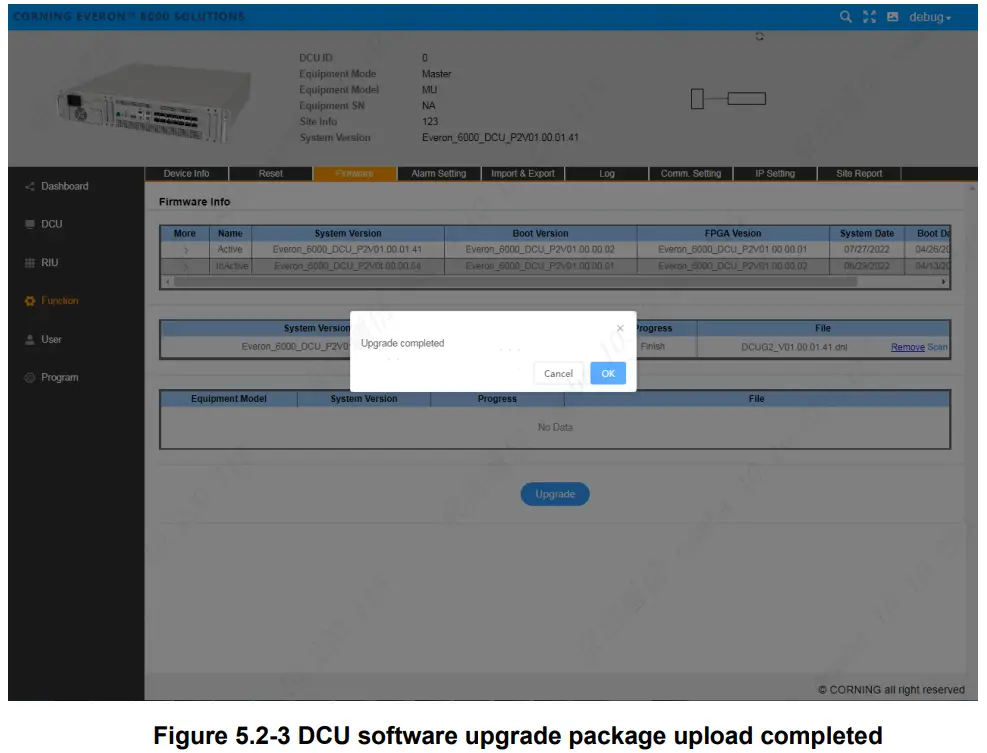Switch to the Alarm Setting tab
The image size is (987, 753).
pyautogui.click(x=439, y=174)
